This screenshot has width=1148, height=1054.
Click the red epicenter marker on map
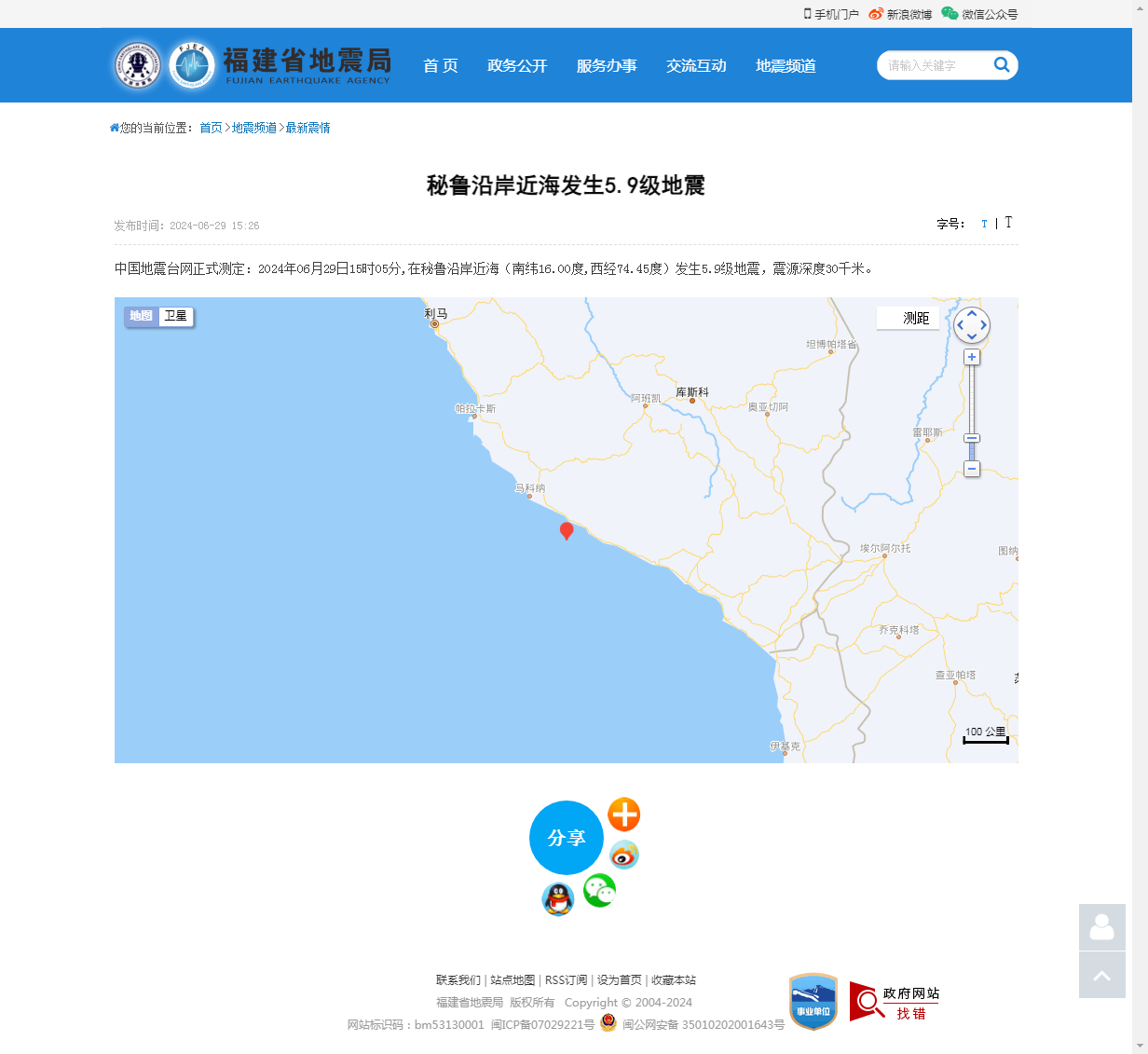[x=567, y=531]
